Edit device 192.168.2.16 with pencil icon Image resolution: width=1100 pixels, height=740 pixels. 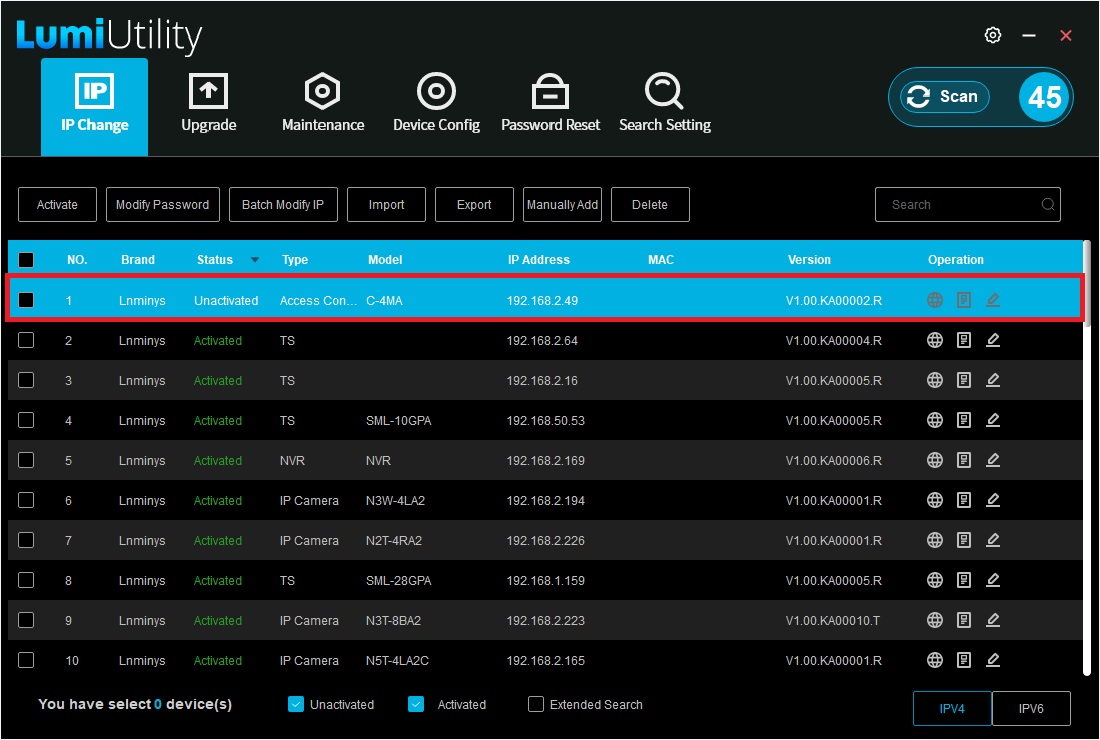(993, 380)
